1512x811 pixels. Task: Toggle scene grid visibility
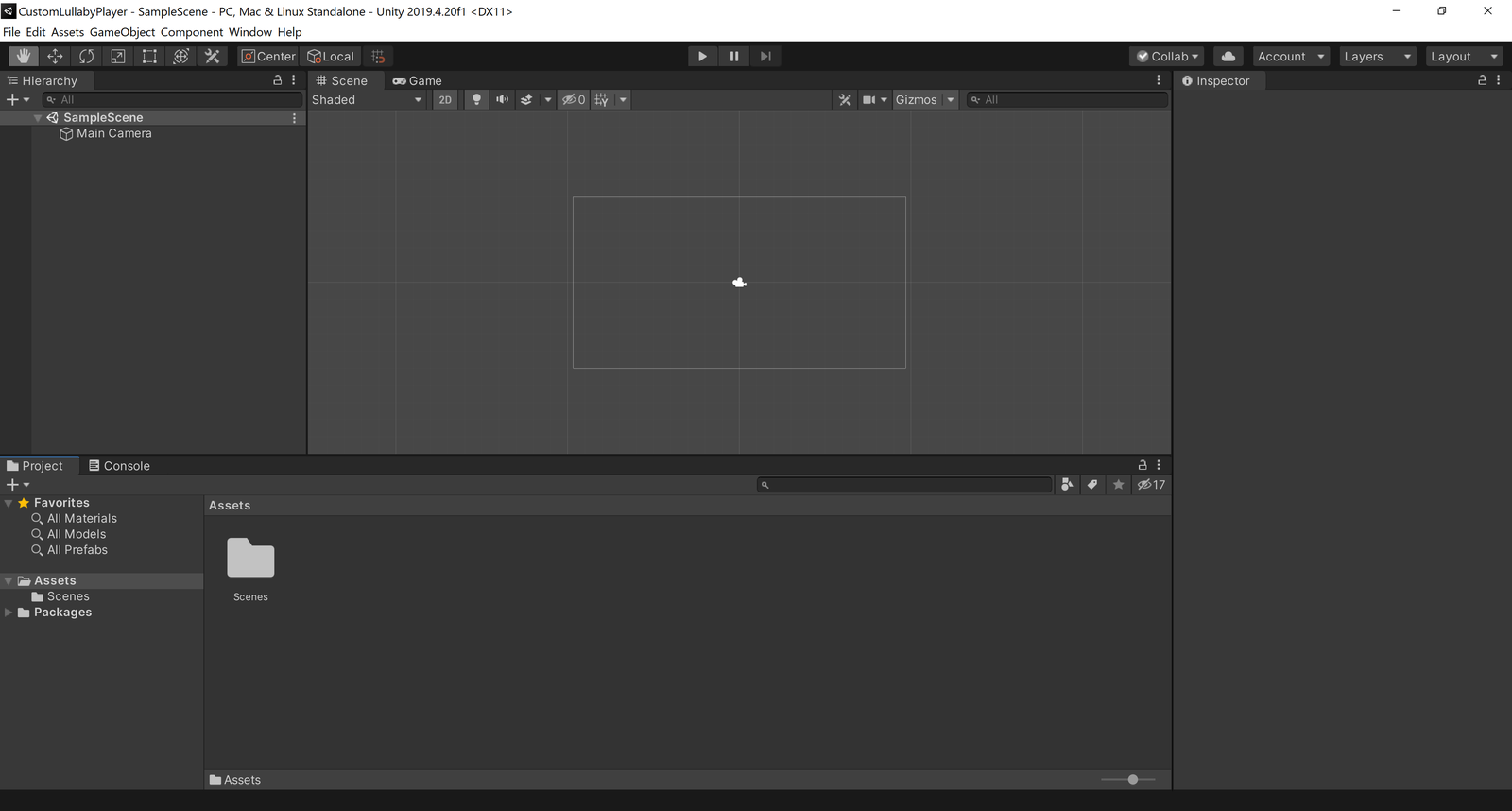602,100
